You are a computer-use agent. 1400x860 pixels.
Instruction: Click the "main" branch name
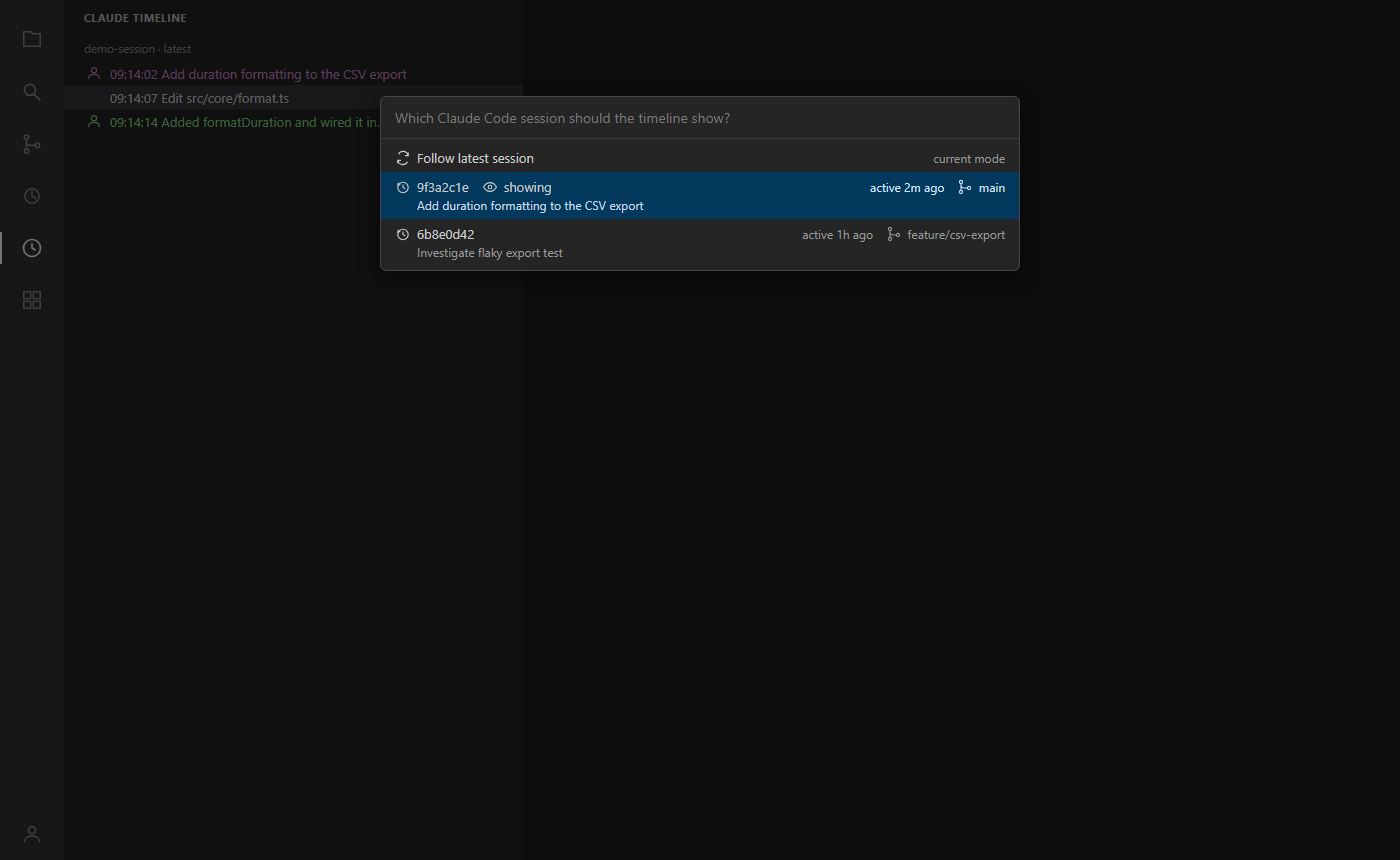[x=992, y=188]
